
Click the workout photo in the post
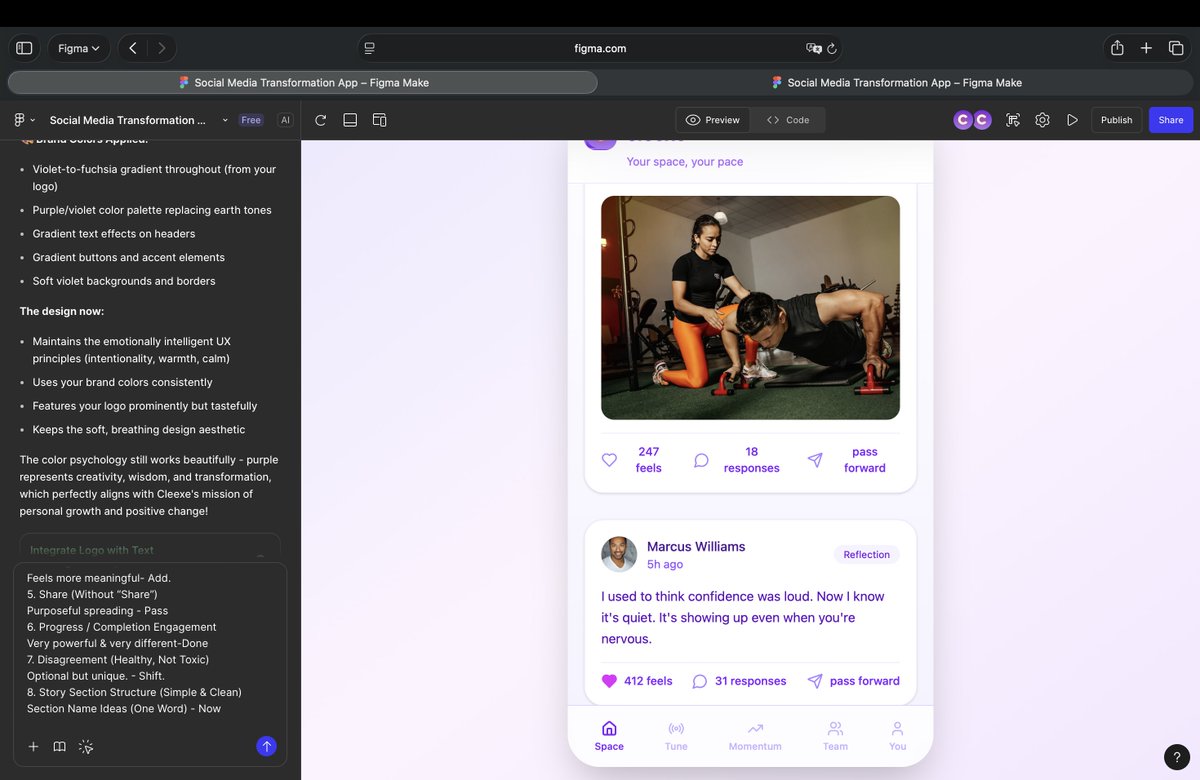pos(750,307)
